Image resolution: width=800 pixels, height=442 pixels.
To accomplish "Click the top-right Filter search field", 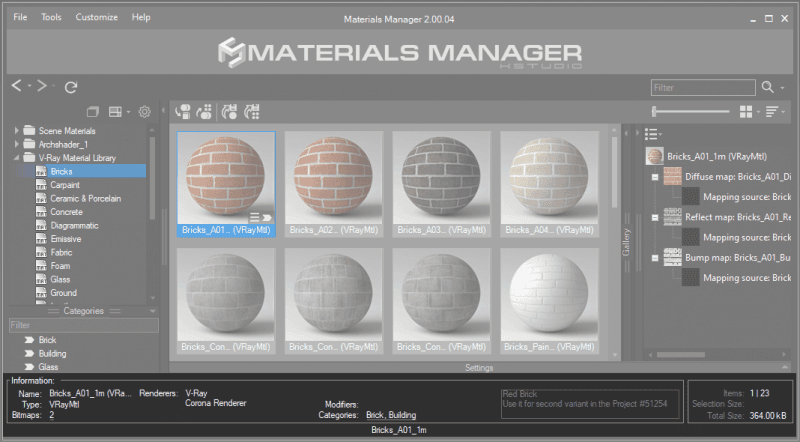I will click(703, 87).
